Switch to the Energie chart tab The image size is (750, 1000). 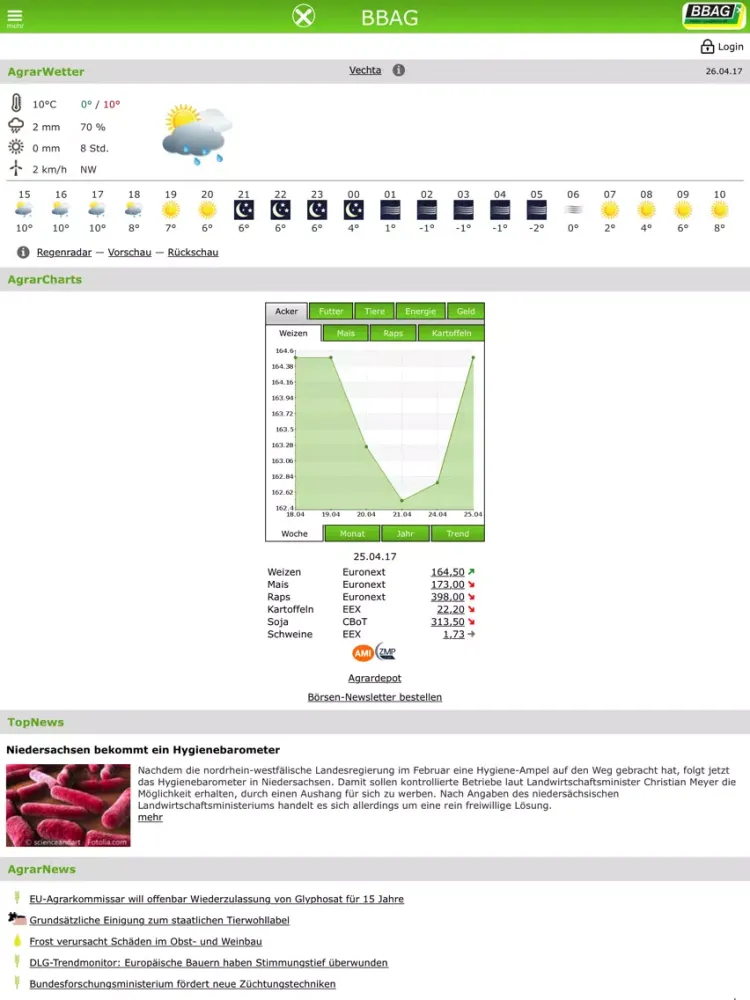click(420, 311)
